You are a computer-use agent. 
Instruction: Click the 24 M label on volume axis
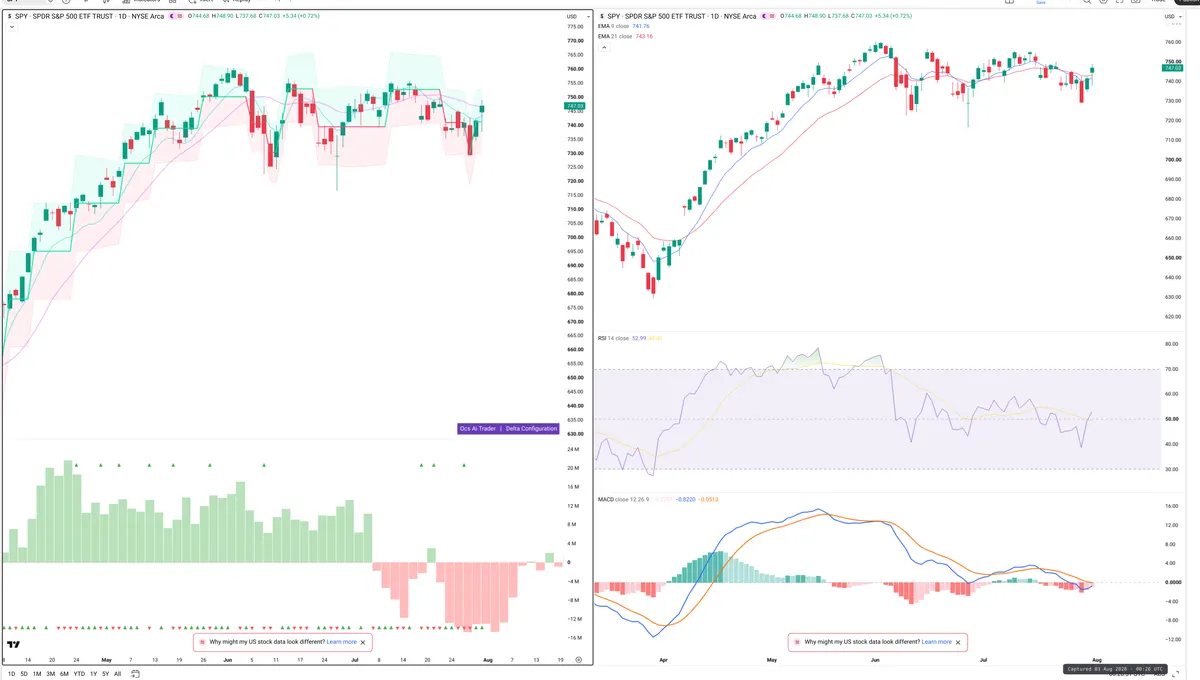click(x=573, y=449)
